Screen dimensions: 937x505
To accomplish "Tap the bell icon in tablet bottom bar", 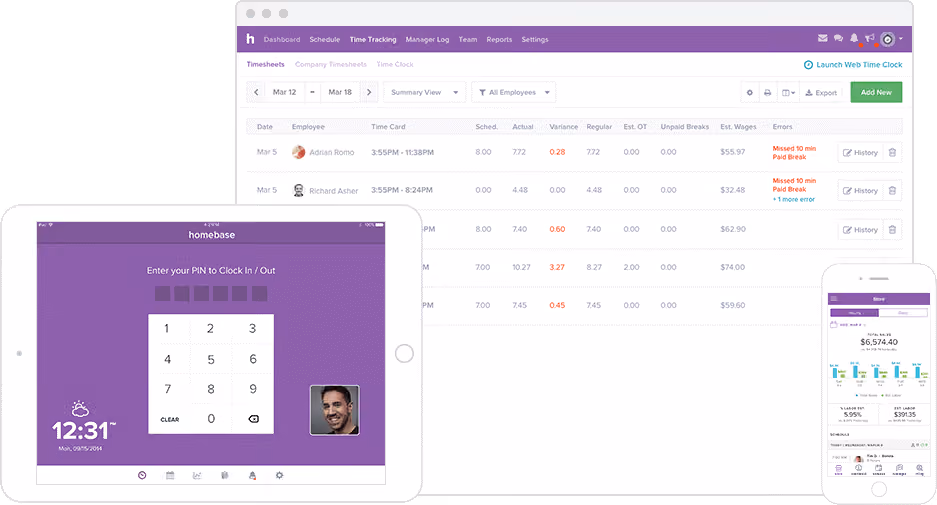I will (252, 475).
